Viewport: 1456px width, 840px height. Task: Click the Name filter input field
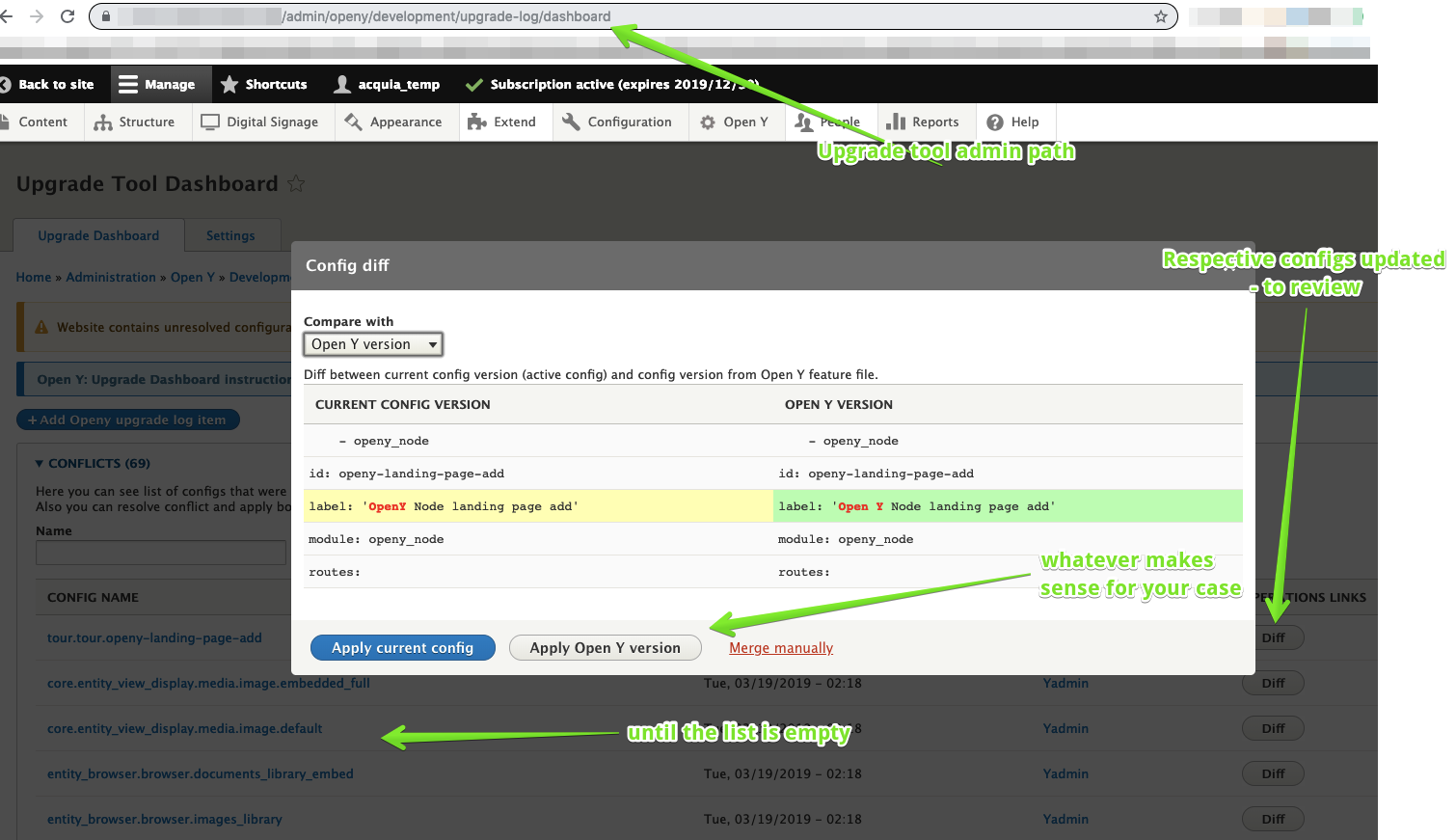[161, 553]
